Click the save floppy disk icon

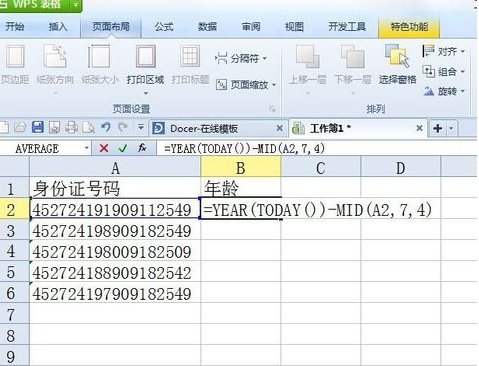38,128
